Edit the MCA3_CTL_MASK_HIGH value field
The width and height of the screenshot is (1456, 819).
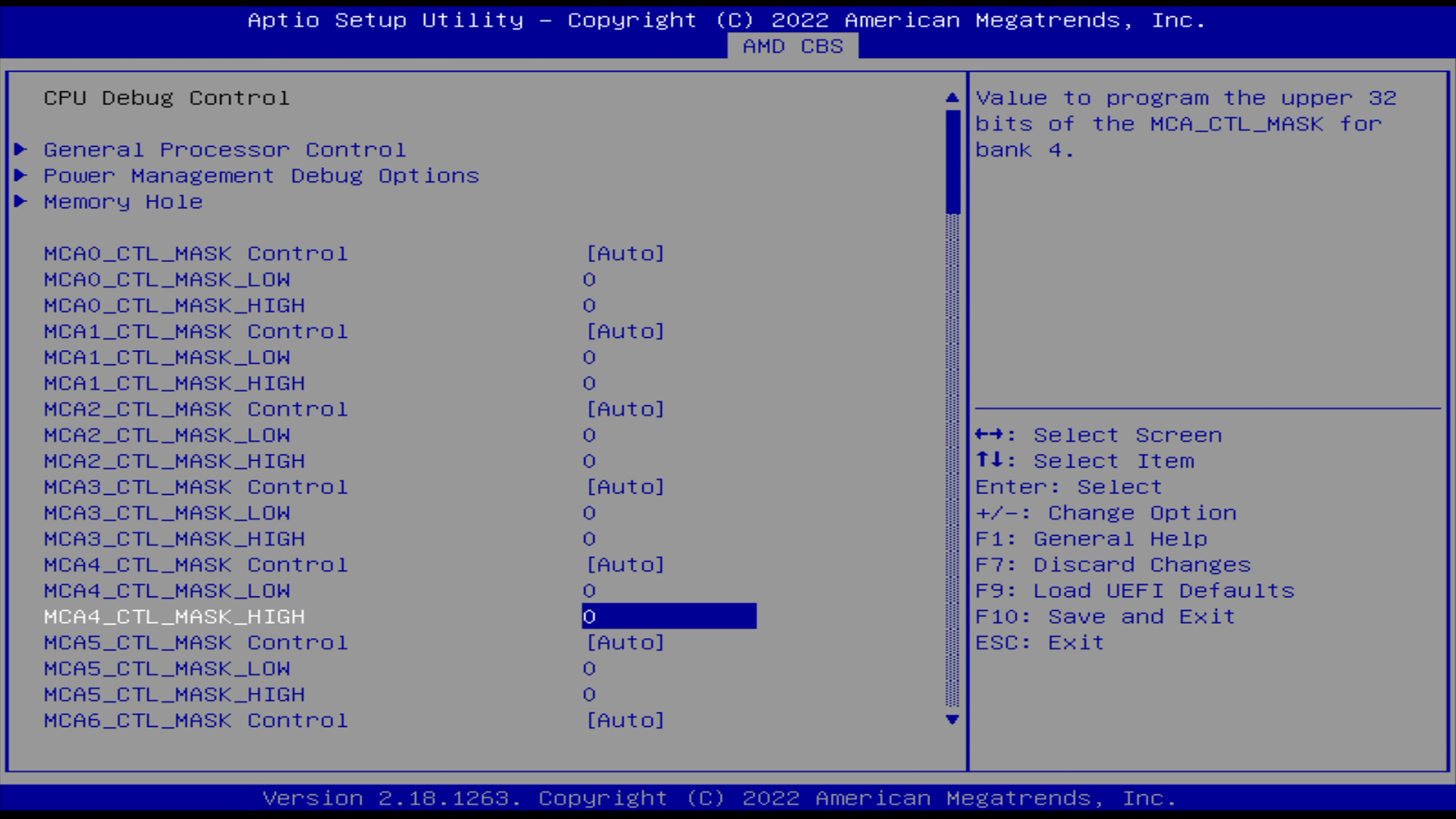tap(589, 539)
